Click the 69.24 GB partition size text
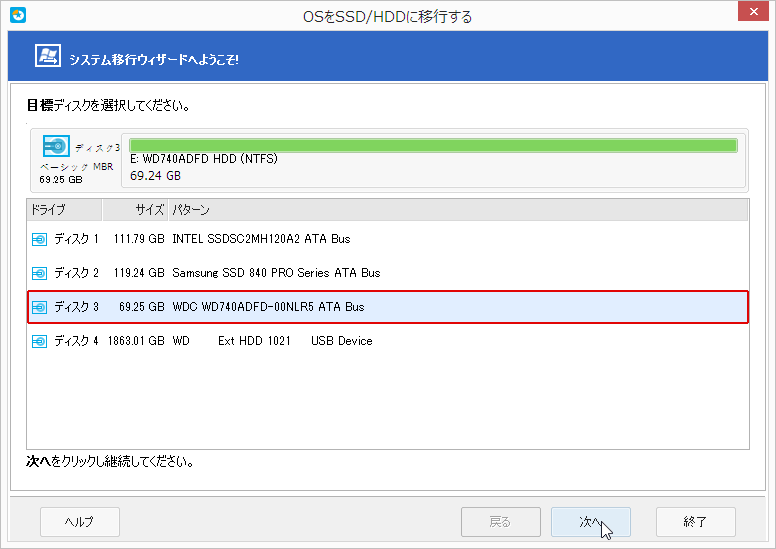 point(155,176)
